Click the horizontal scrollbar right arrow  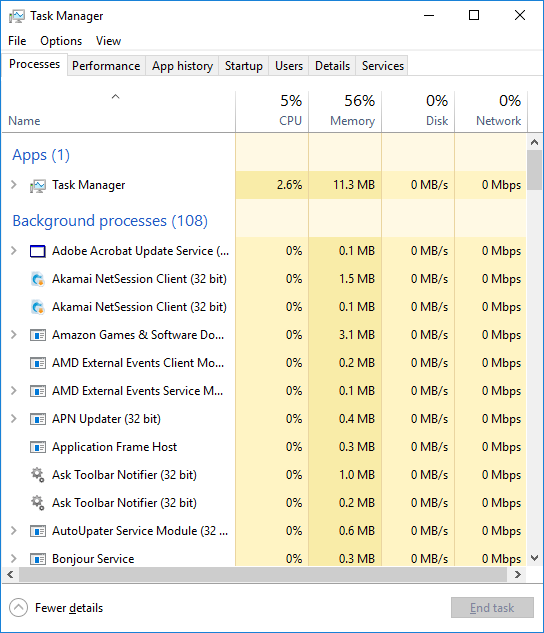tap(518, 574)
